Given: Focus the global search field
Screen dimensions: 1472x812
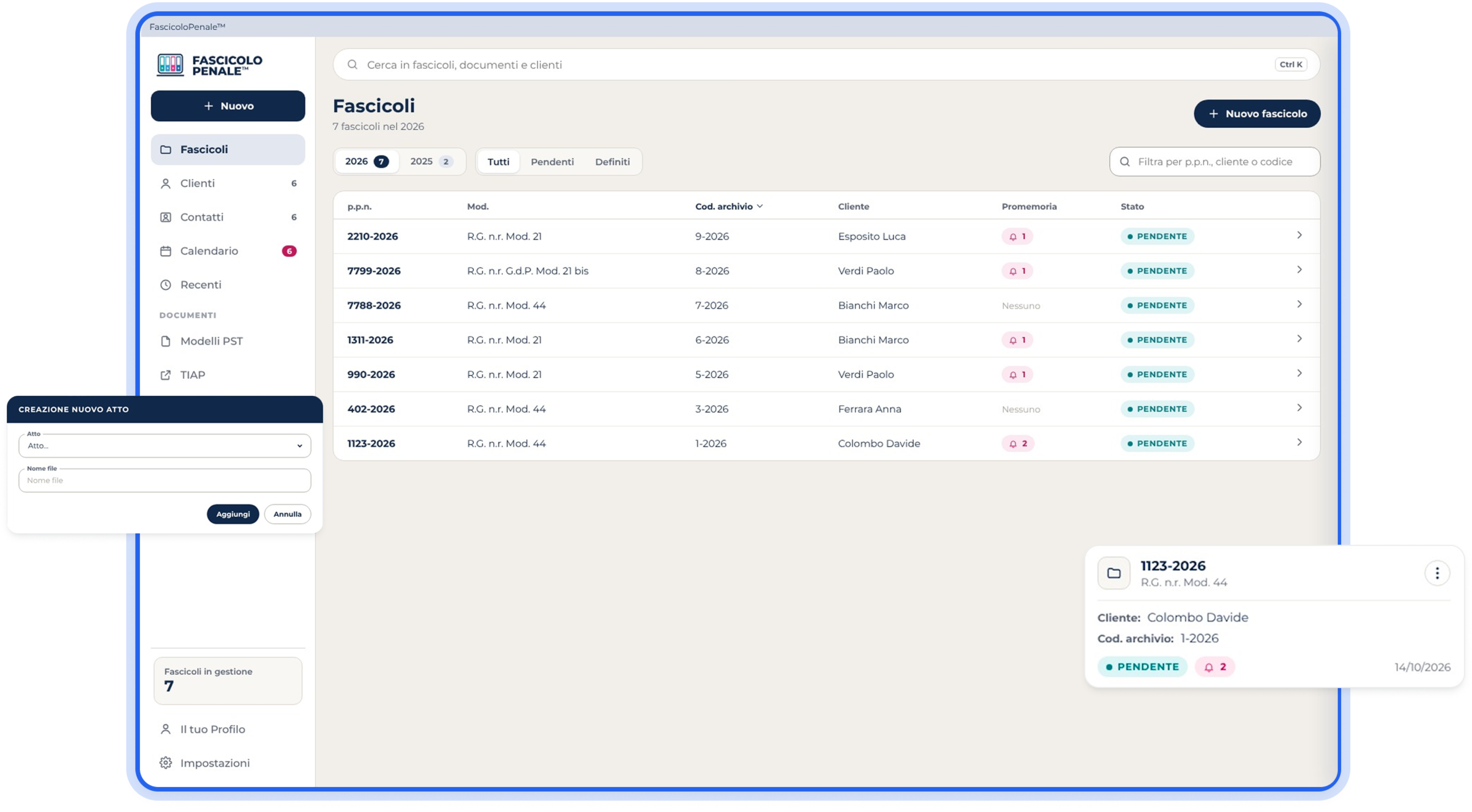Looking at the screenshot, I should click(x=826, y=65).
